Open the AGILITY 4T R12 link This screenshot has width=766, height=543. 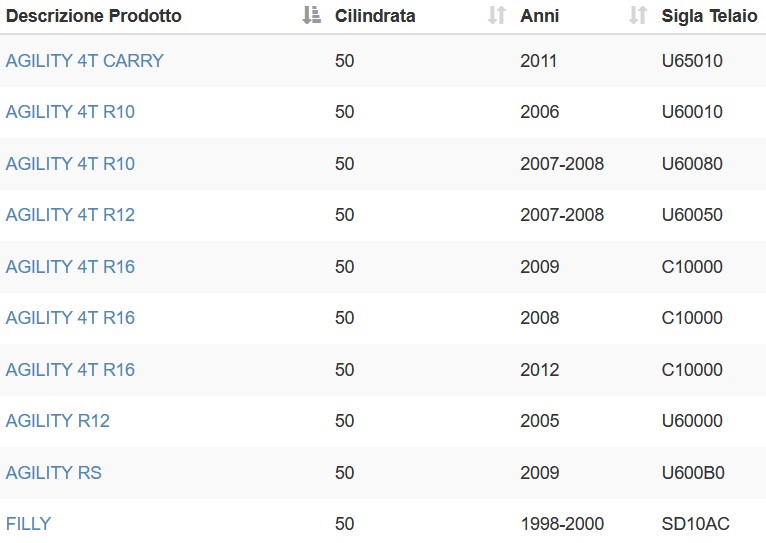click(70, 215)
